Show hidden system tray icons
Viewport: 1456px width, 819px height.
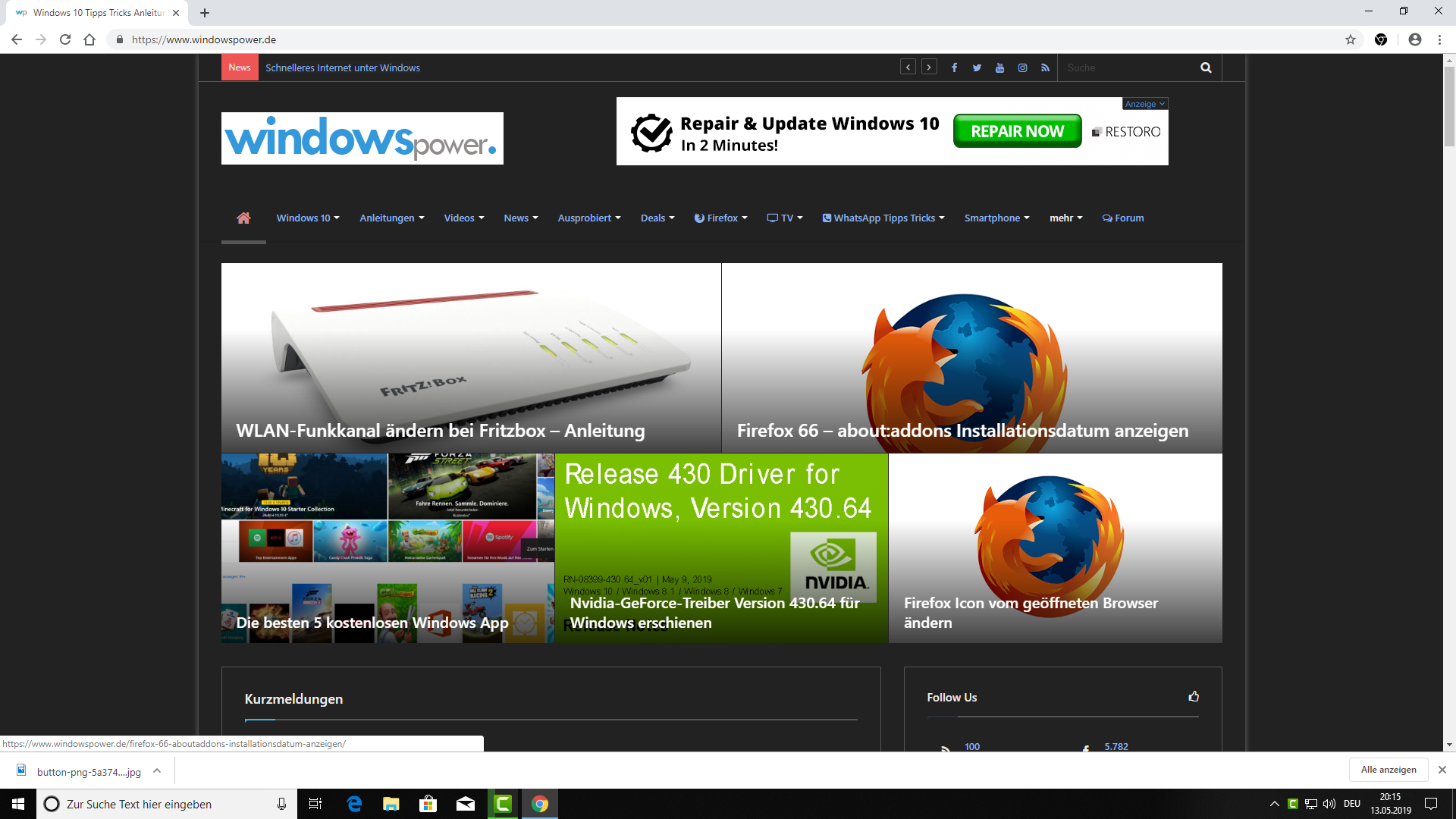point(1275,804)
